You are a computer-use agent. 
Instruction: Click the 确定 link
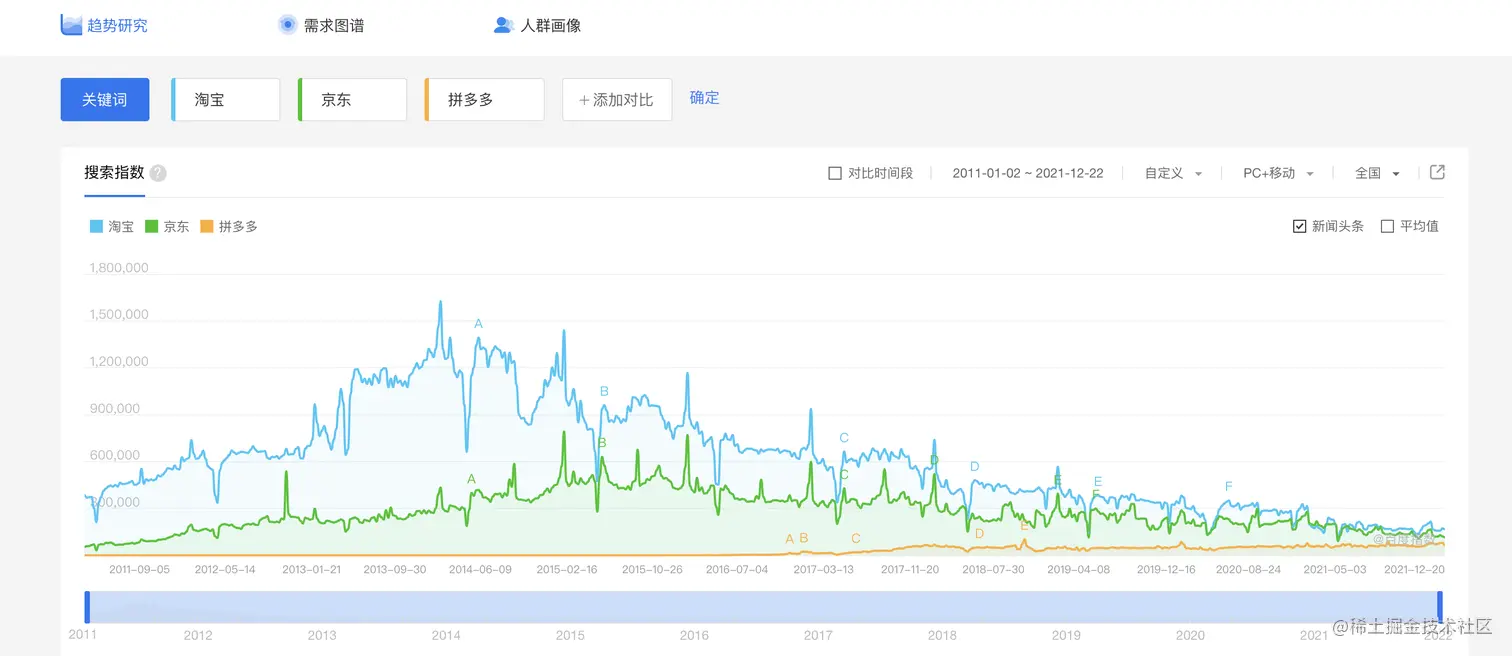tap(705, 98)
